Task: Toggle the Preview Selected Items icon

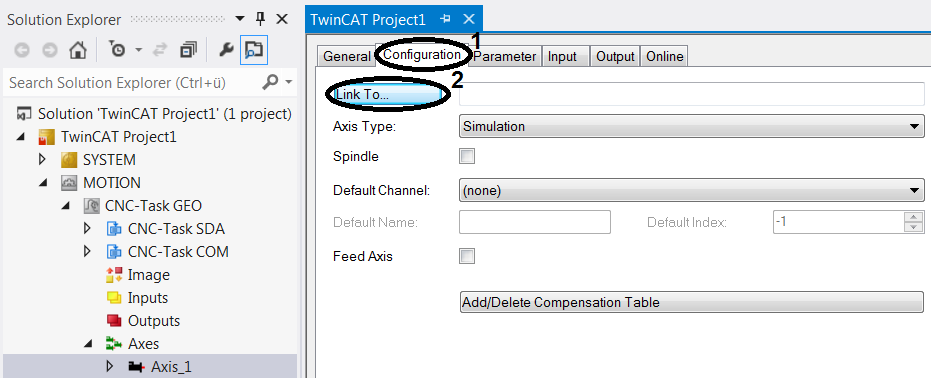Action: tap(254, 51)
